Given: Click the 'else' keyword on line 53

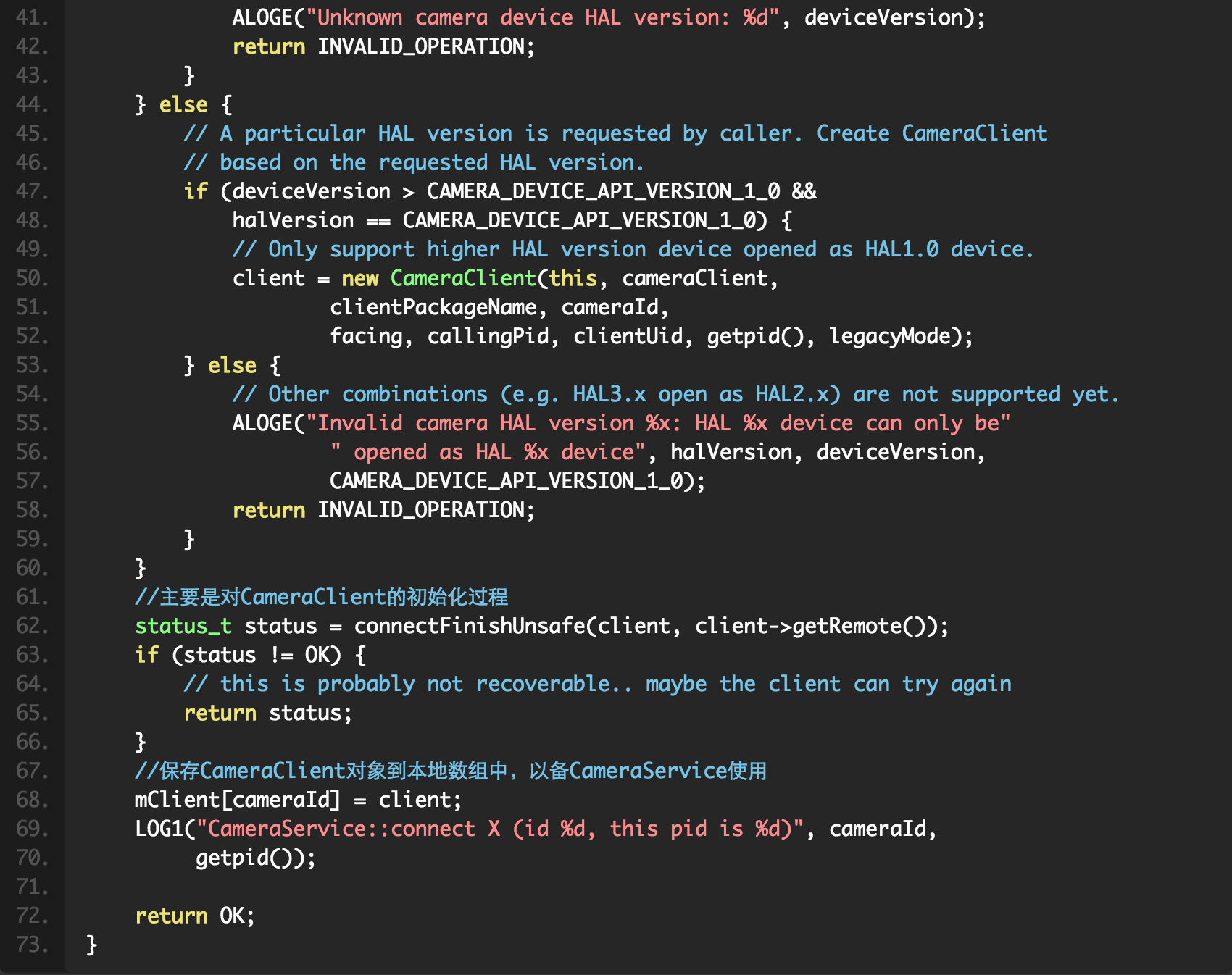Looking at the screenshot, I should pyautogui.click(x=232, y=365).
